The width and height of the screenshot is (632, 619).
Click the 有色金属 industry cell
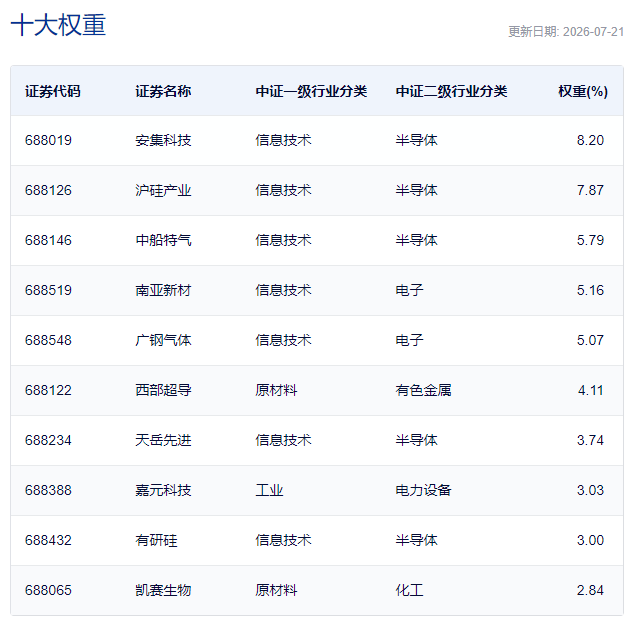click(x=424, y=390)
